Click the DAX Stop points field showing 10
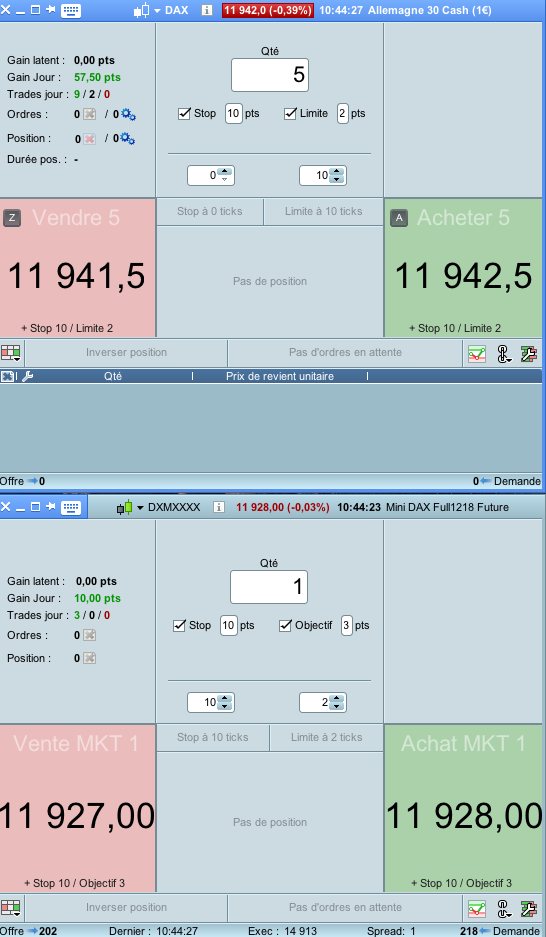 point(234,114)
